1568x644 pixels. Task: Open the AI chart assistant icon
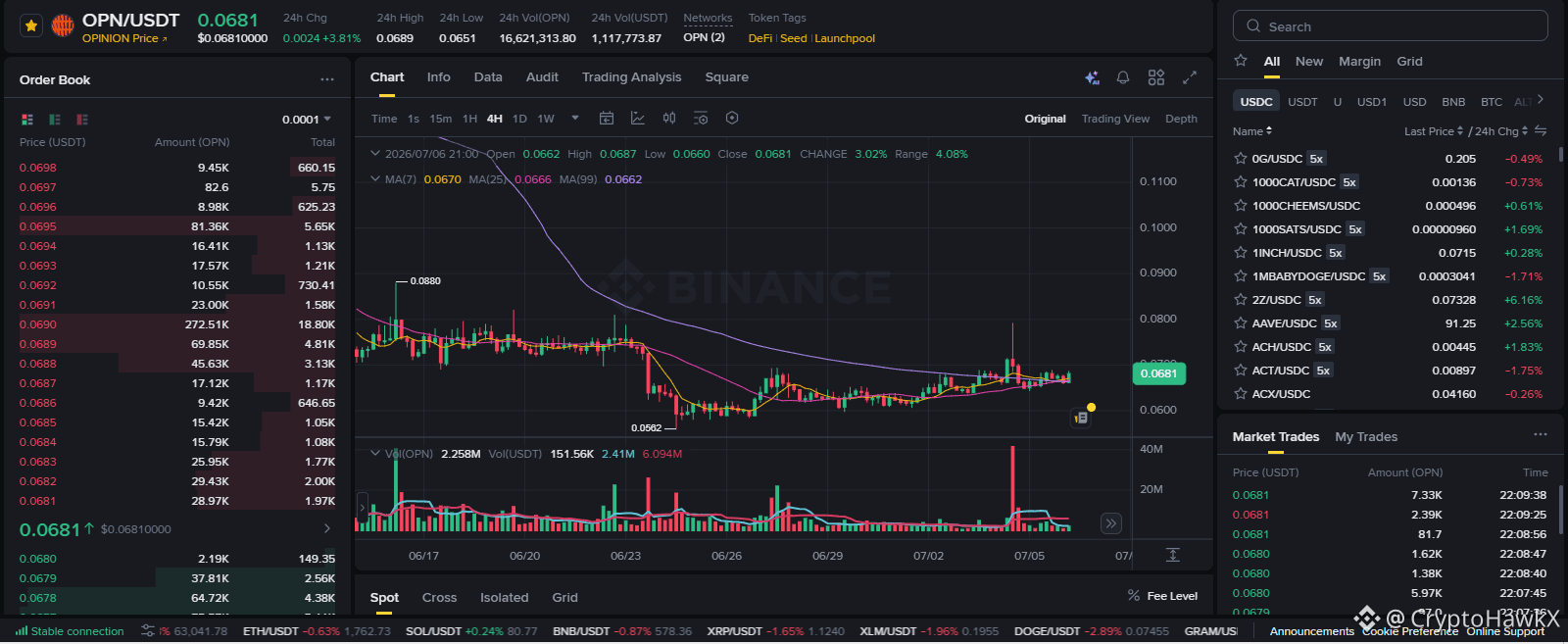pos(1092,77)
